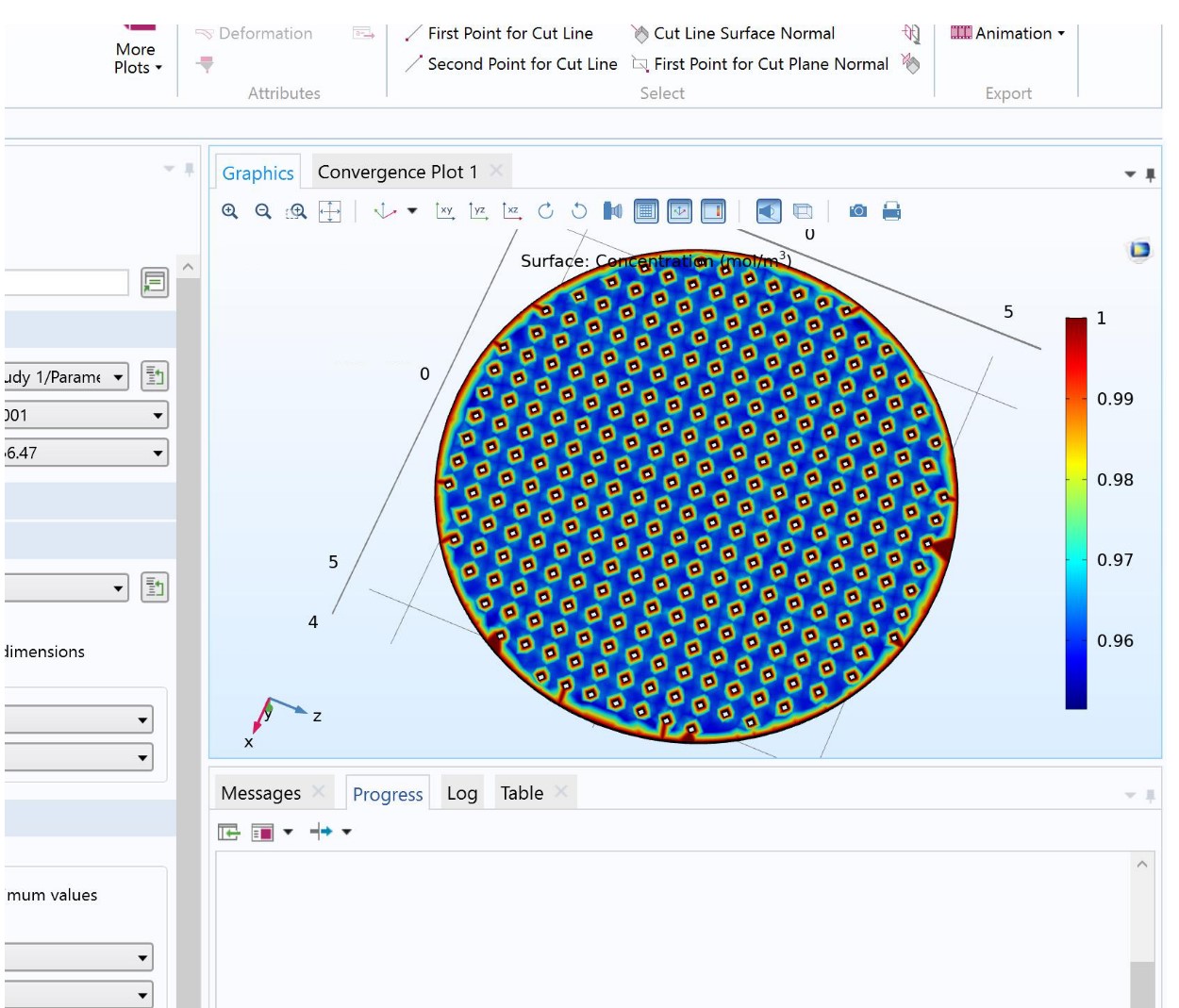Take a snapshot with the camera icon
This screenshot has width=1179, height=1008.
click(857, 211)
